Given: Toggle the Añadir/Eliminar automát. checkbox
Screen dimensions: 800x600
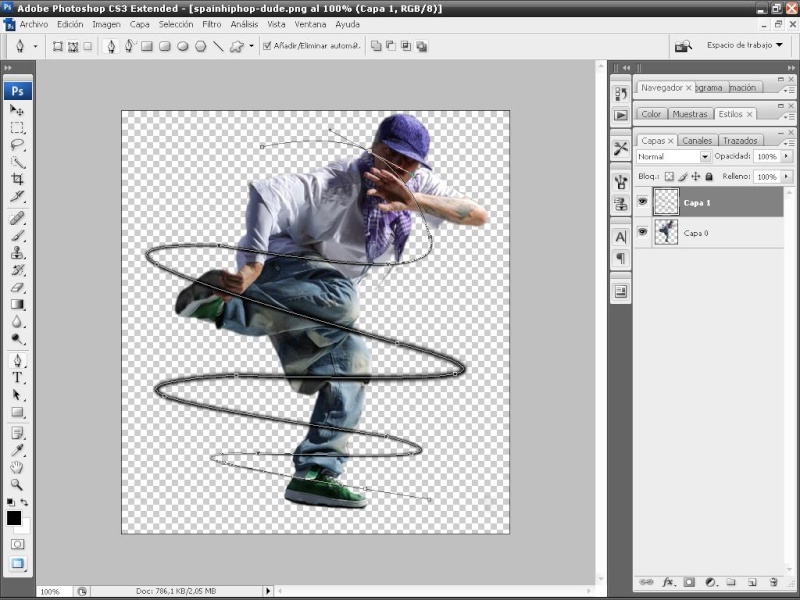Looking at the screenshot, I should pyautogui.click(x=267, y=46).
